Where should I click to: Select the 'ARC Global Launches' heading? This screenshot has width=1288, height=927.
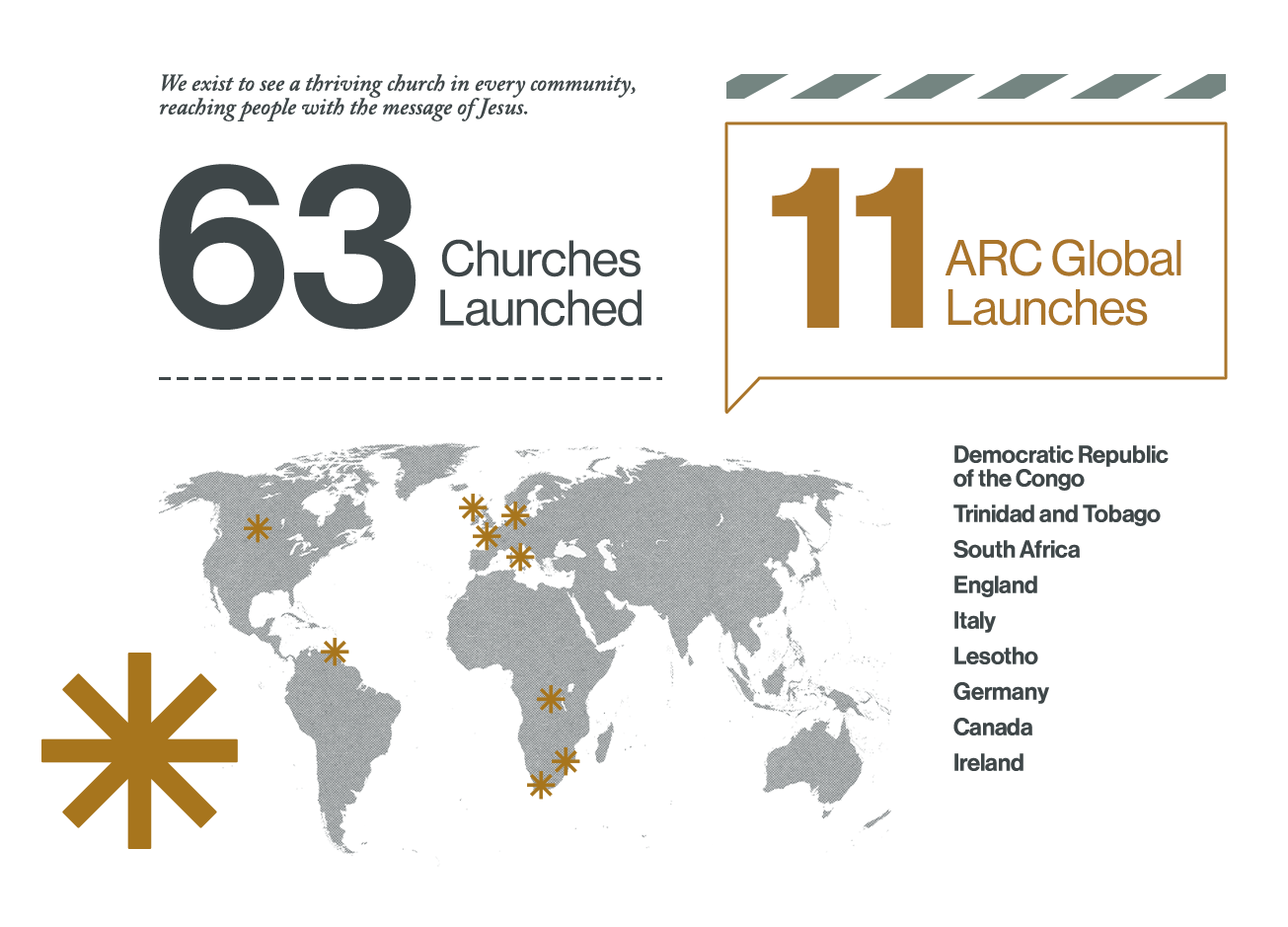coord(1063,283)
